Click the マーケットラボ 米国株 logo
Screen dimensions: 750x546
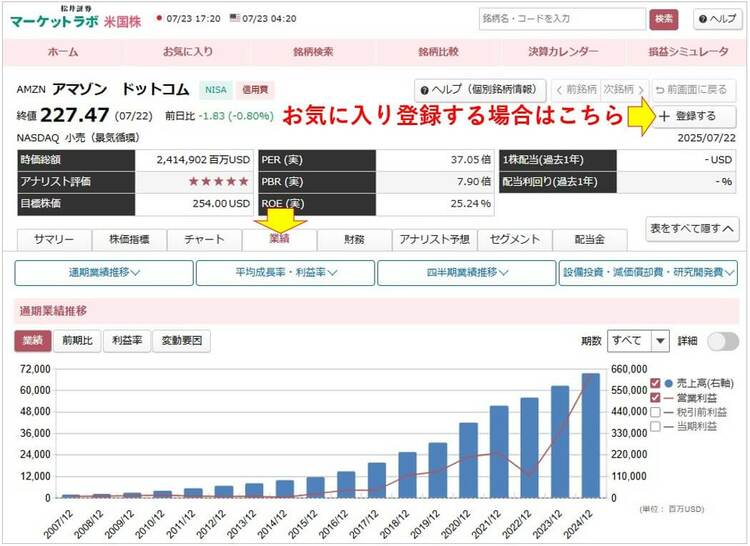tap(76, 19)
